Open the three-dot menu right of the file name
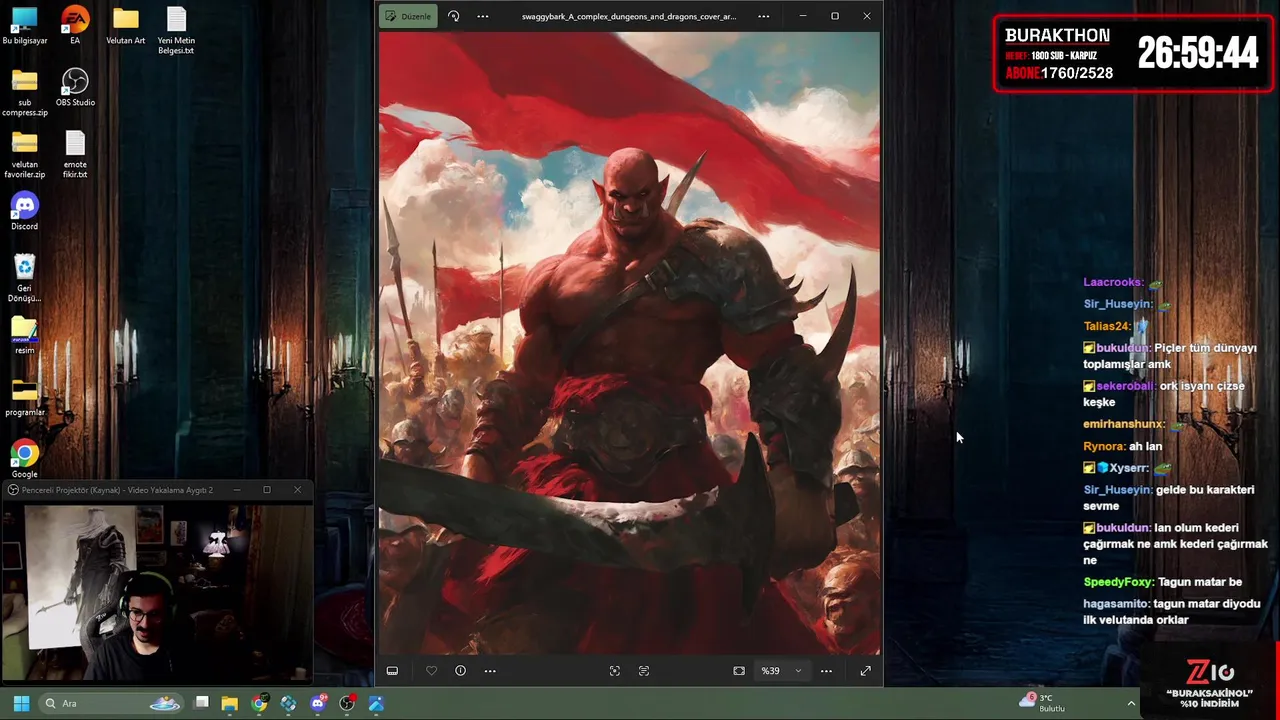The height and width of the screenshot is (720, 1280). tap(764, 16)
